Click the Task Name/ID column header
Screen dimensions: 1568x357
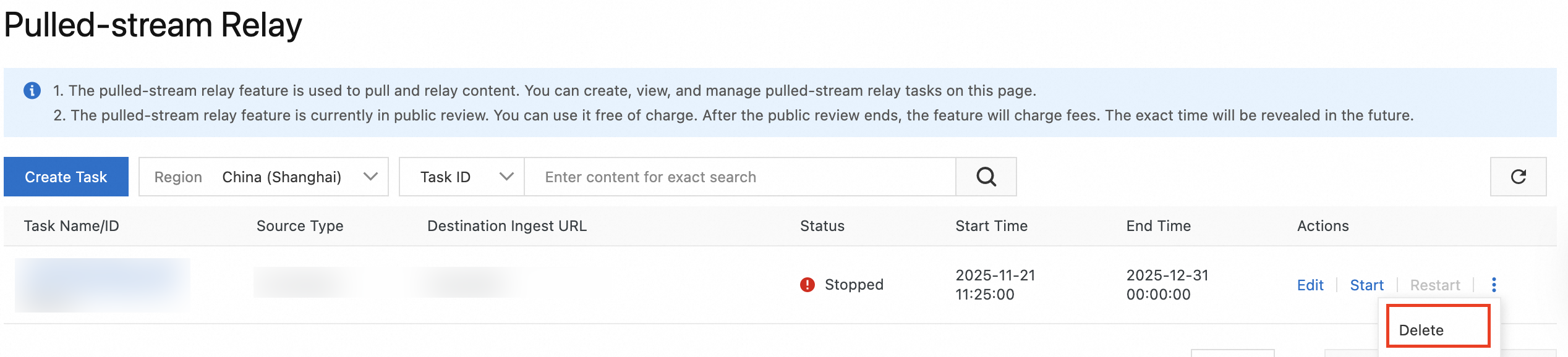pyautogui.click(x=72, y=226)
